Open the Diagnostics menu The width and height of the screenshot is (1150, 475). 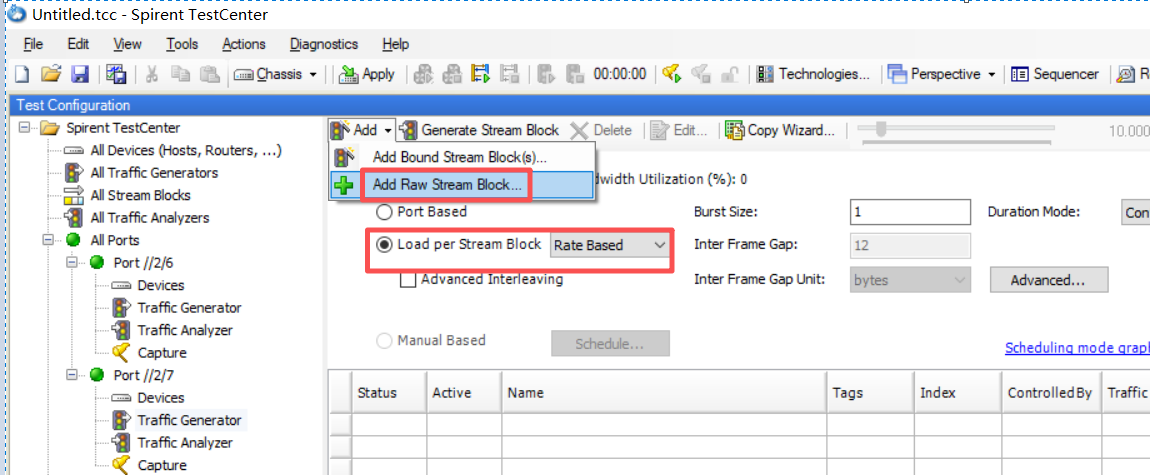pos(323,44)
